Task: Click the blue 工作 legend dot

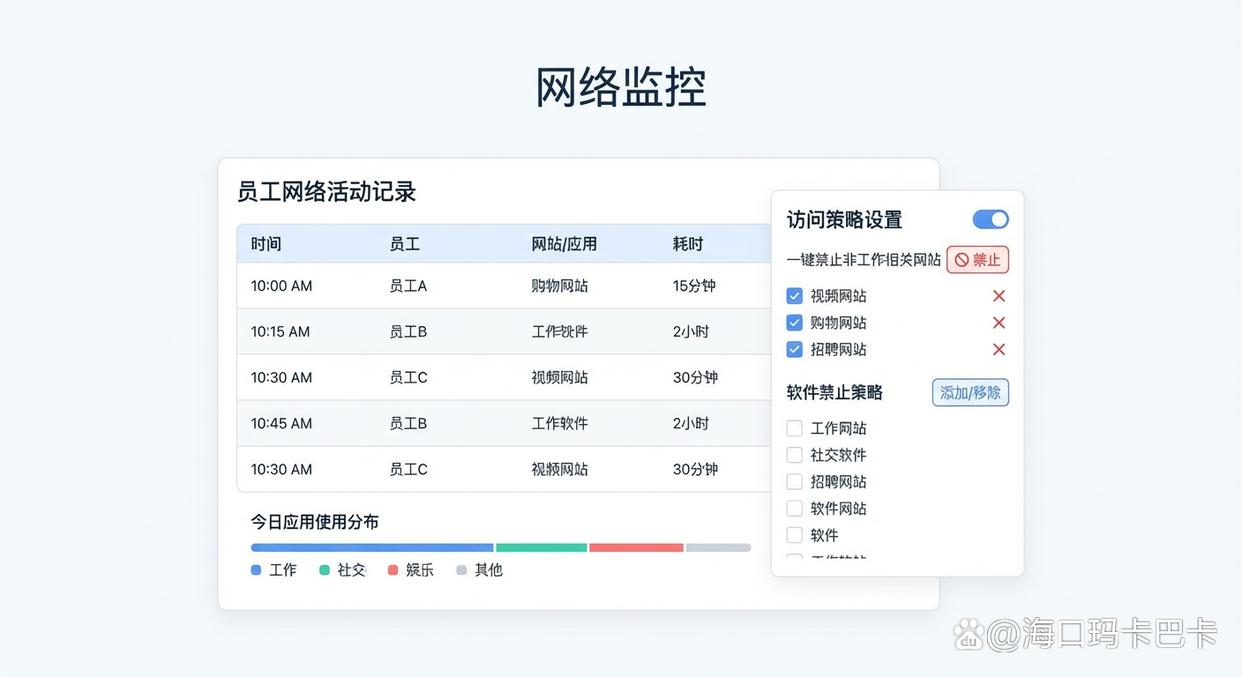Action: 255,569
